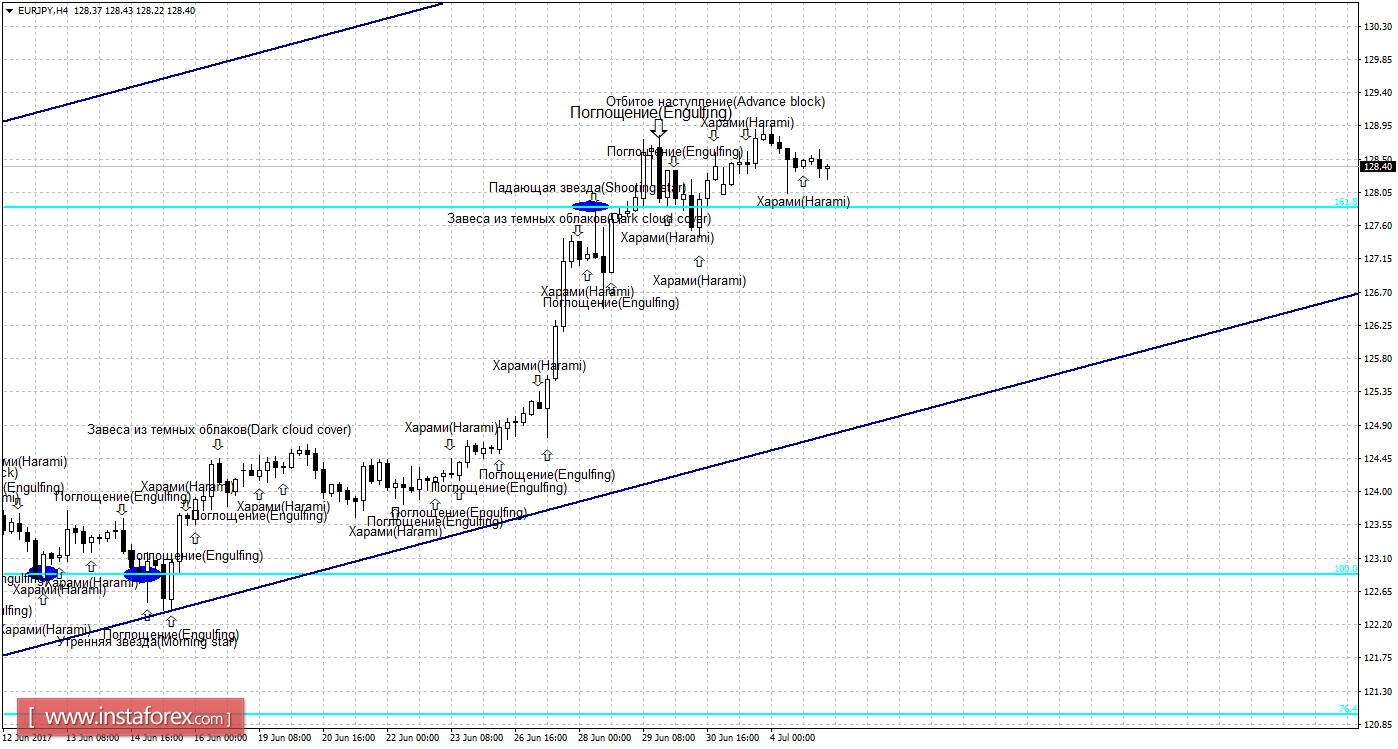Click the '28 Jun 00:00' time axis label
This screenshot has height=749, width=1398.
coord(605,738)
